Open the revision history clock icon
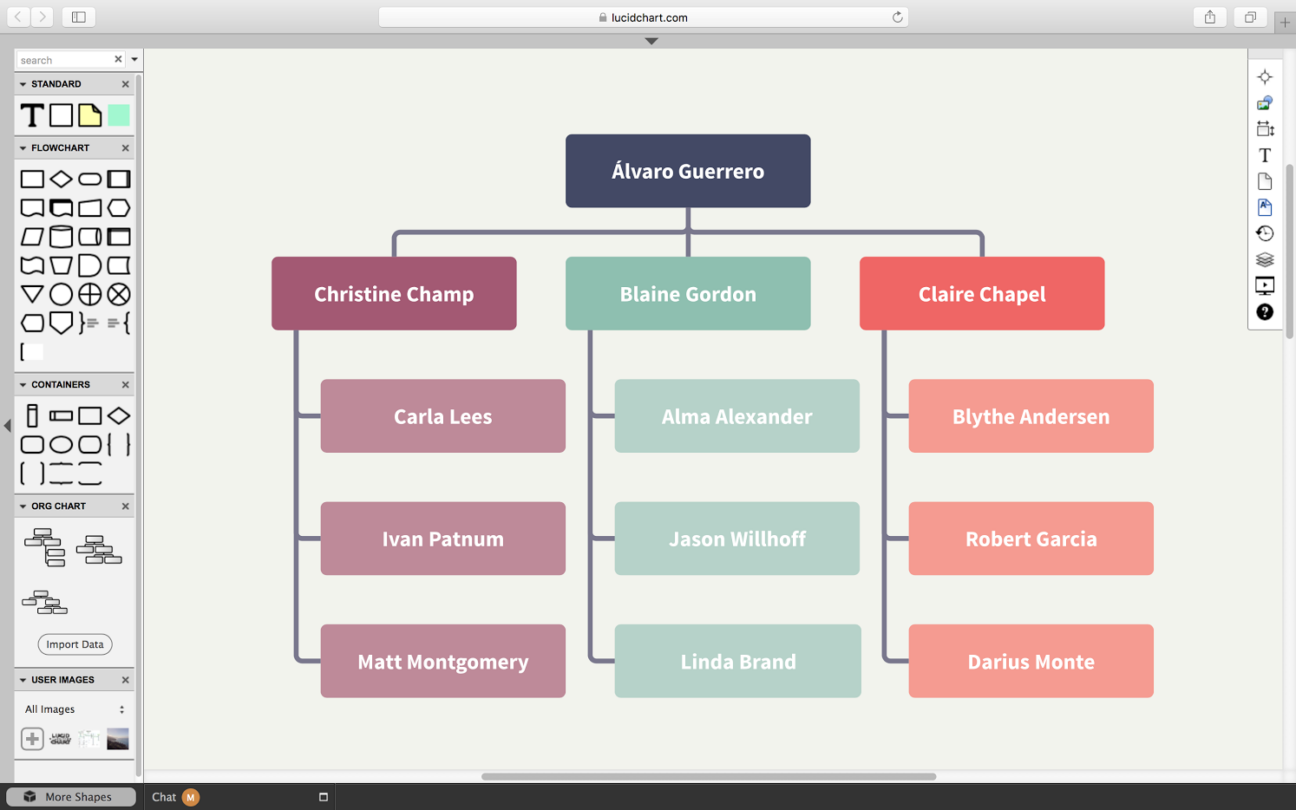This screenshot has height=810, width=1296. pyautogui.click(x=1265, y=233)
